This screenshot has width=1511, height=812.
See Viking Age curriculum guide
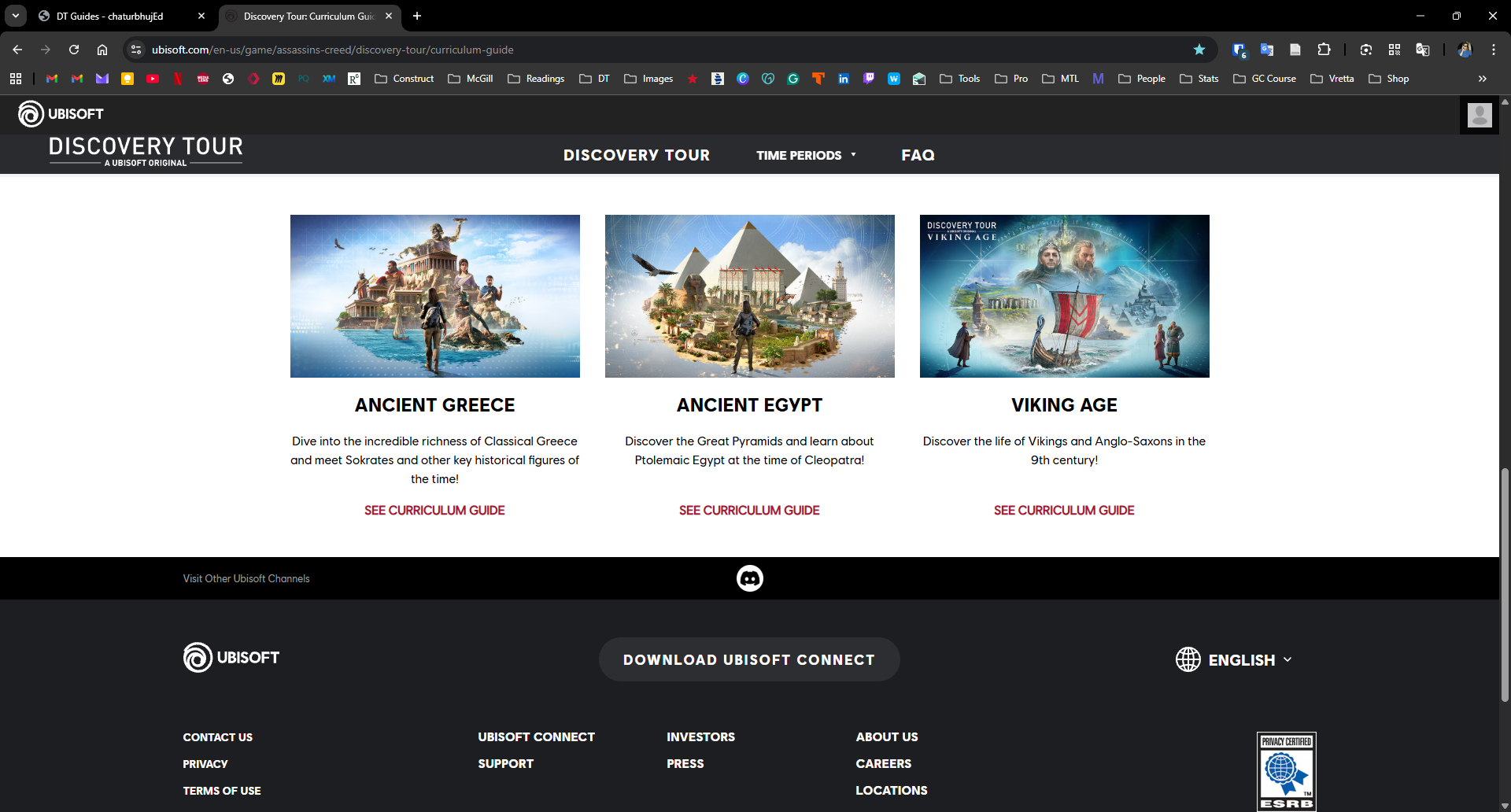(1064, 511)
